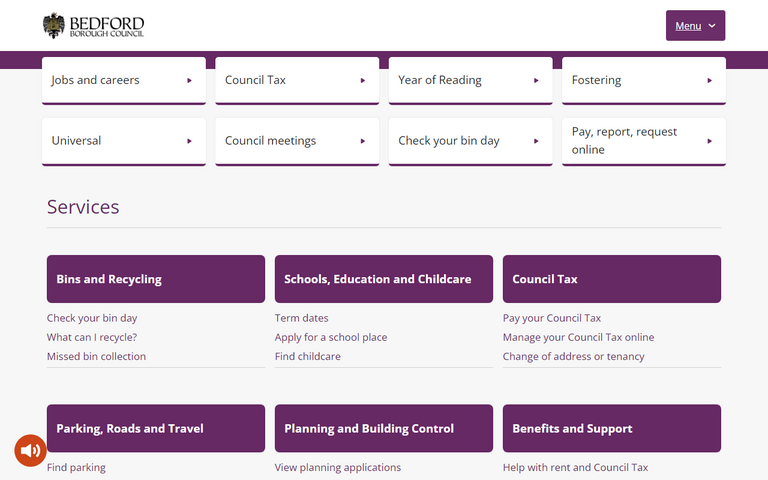
Task: Click the Missed bin collection link
Action: pos(96,356)
